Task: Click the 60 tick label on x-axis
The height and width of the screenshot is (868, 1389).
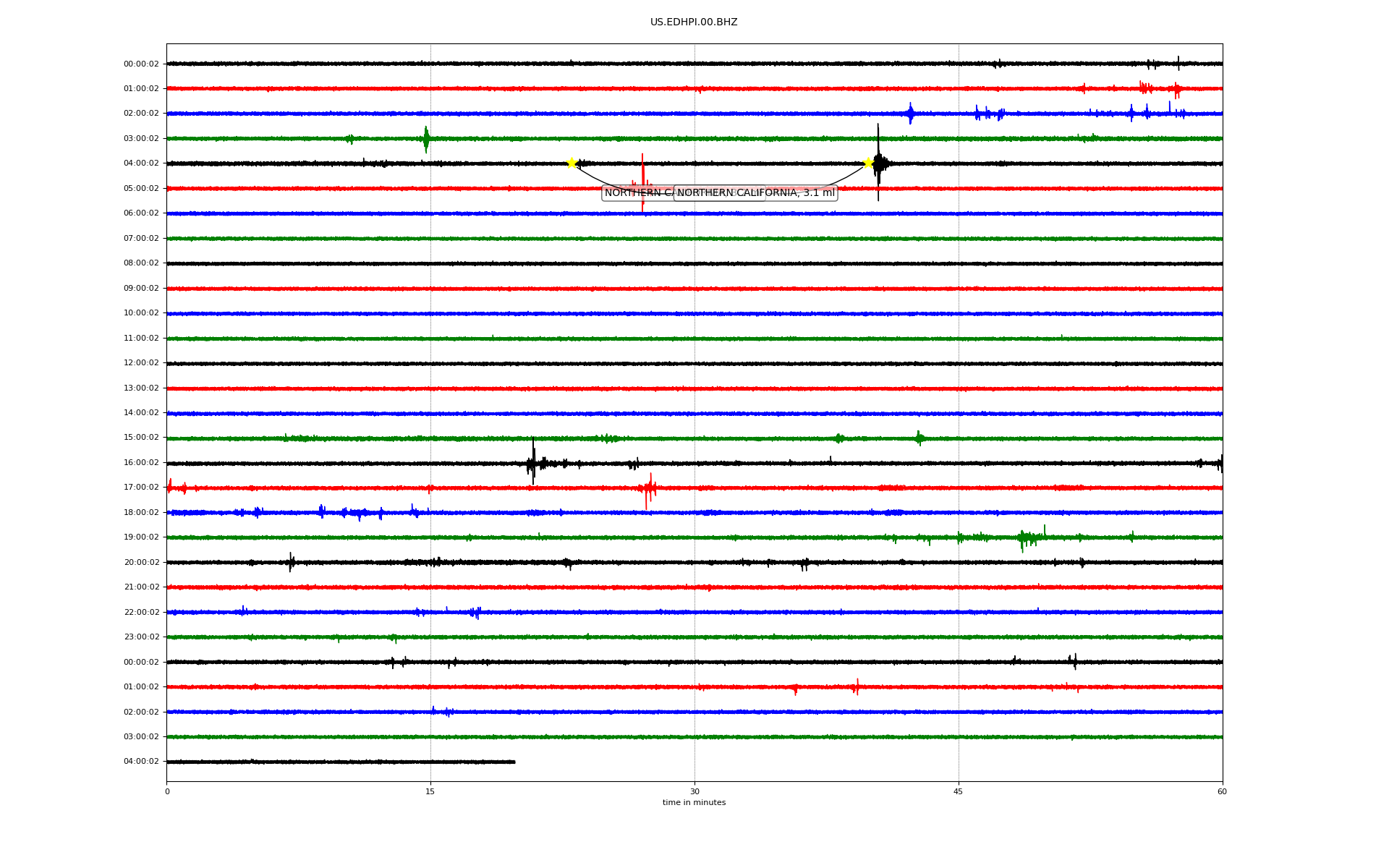Action: click(x=1222, y=791)
